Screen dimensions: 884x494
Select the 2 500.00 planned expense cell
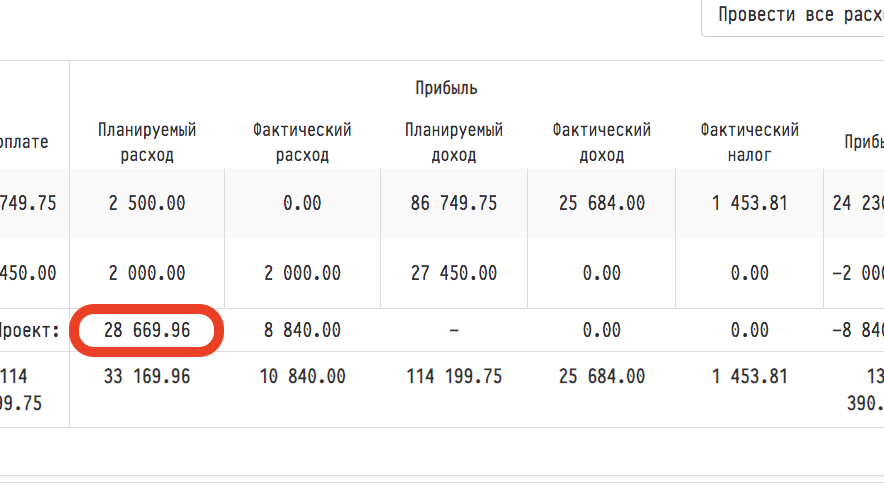pos(147,203)
